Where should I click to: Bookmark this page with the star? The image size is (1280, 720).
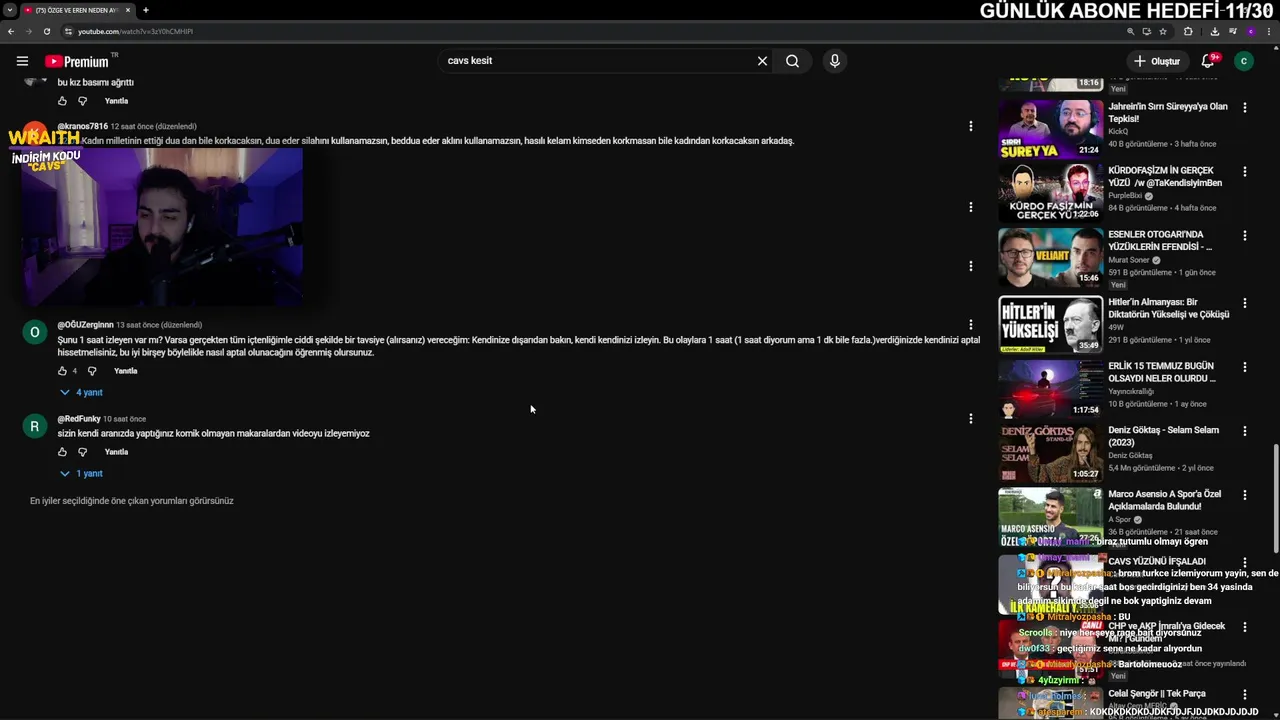pyautogui.click(x=1163, y=31)
